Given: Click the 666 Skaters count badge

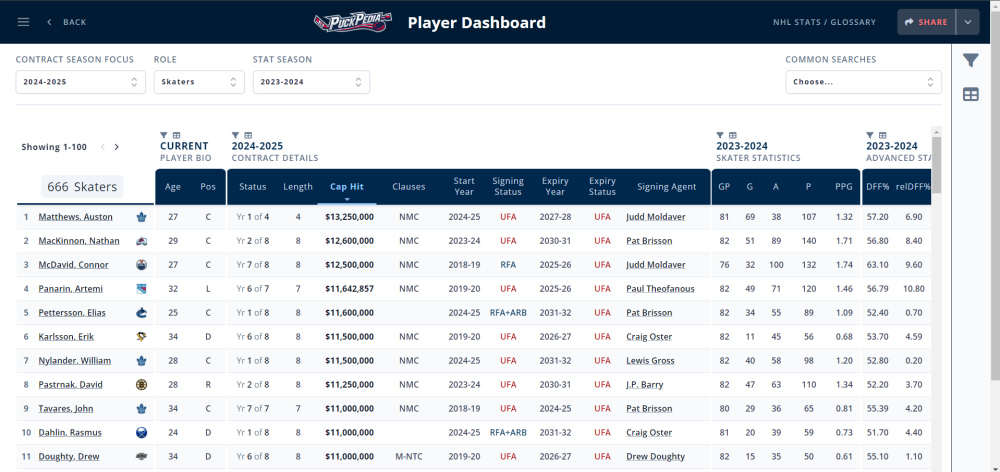Looking at the screenshot, I should pos(82,187).
